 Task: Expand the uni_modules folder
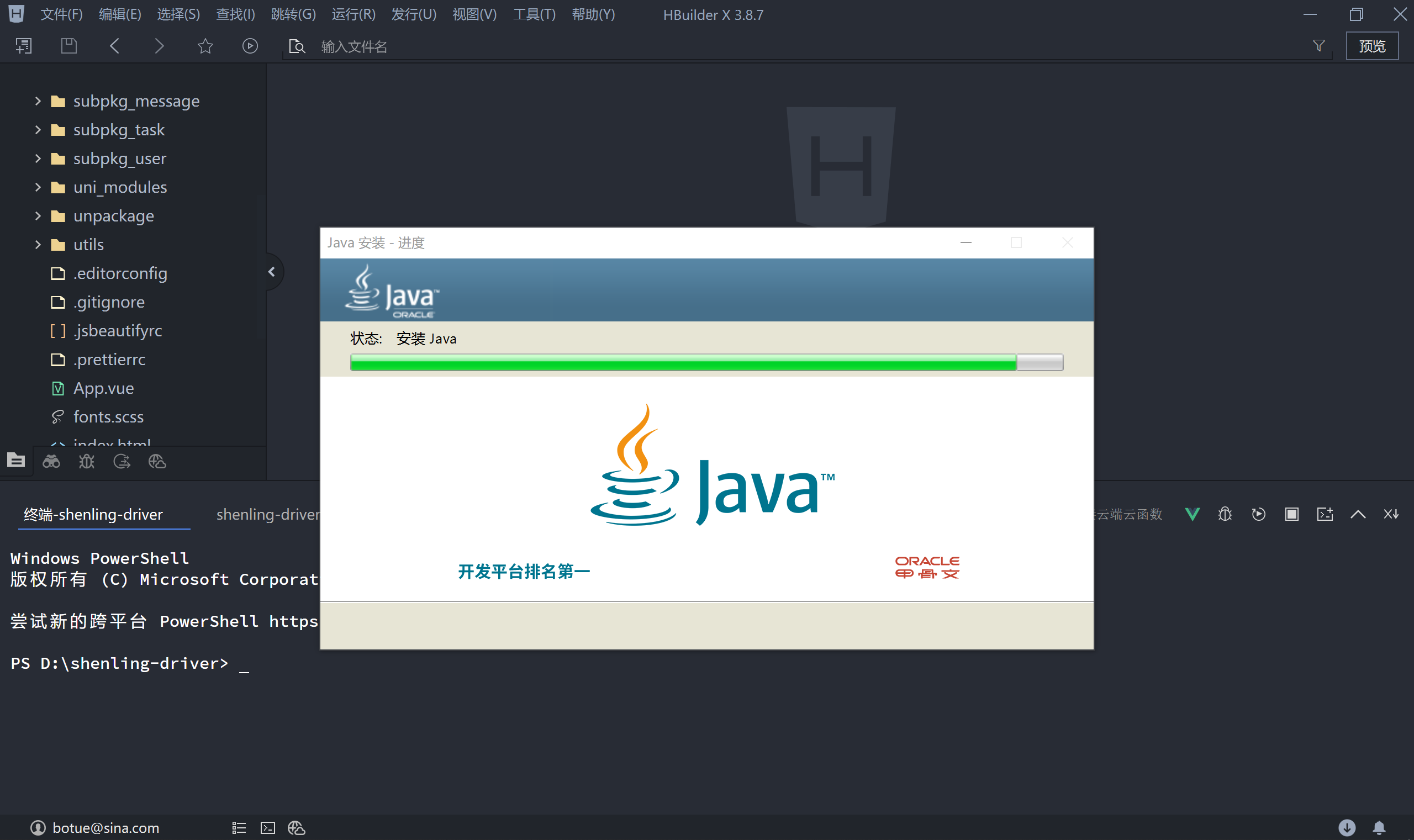click(38, 187)
